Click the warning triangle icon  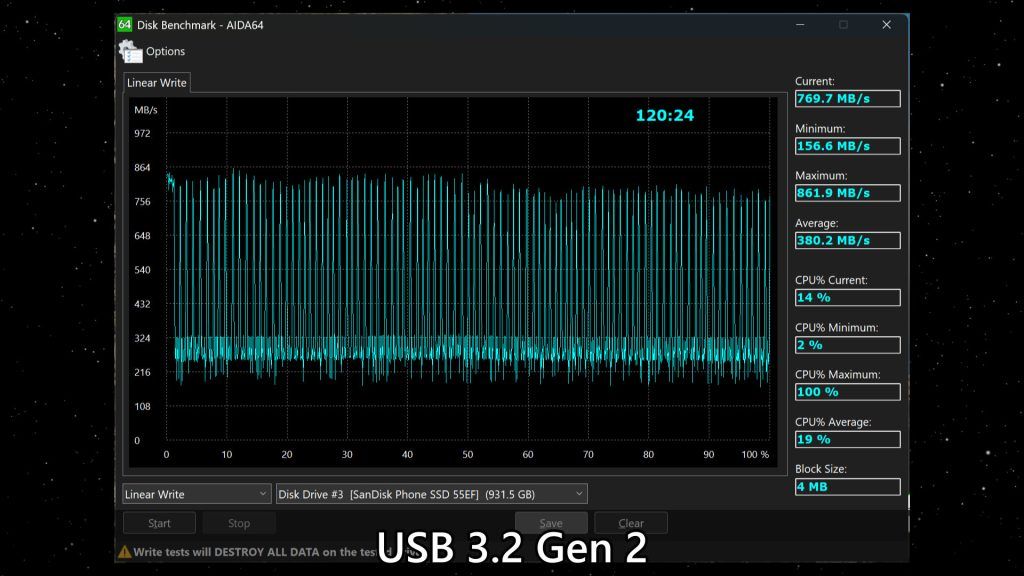tap(125, 552)
